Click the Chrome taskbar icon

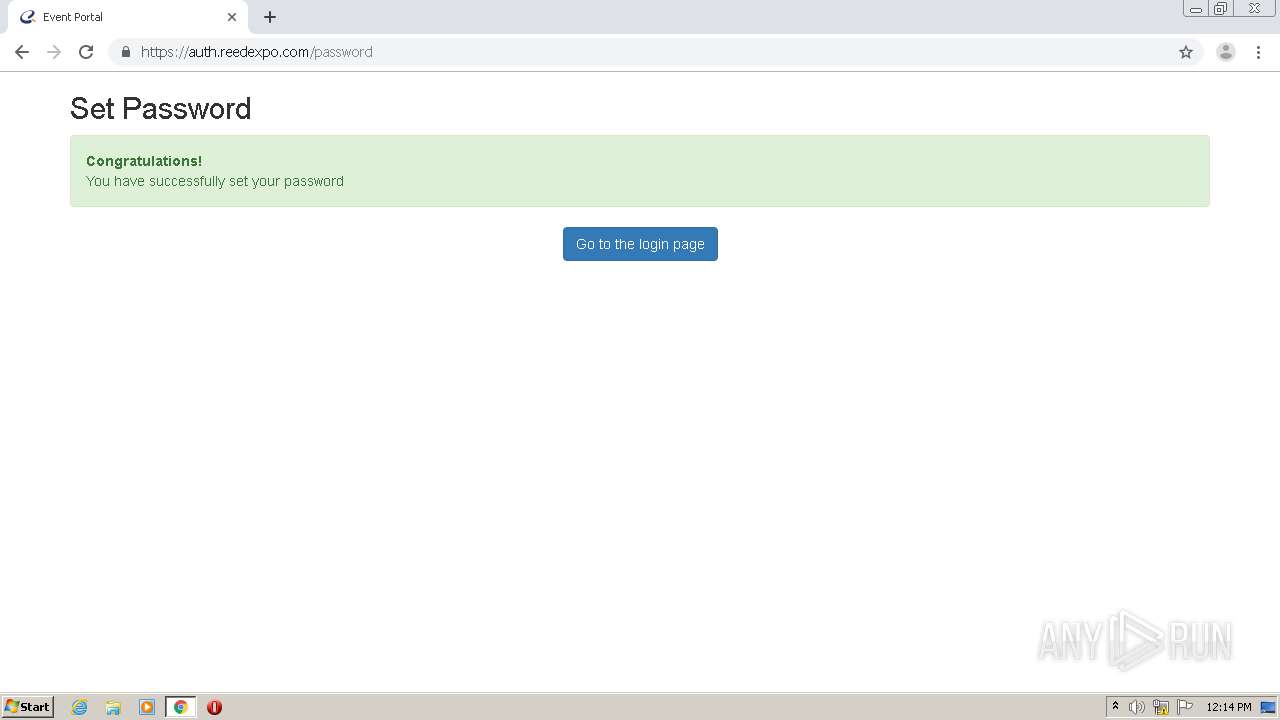click(x=181, y=707)
